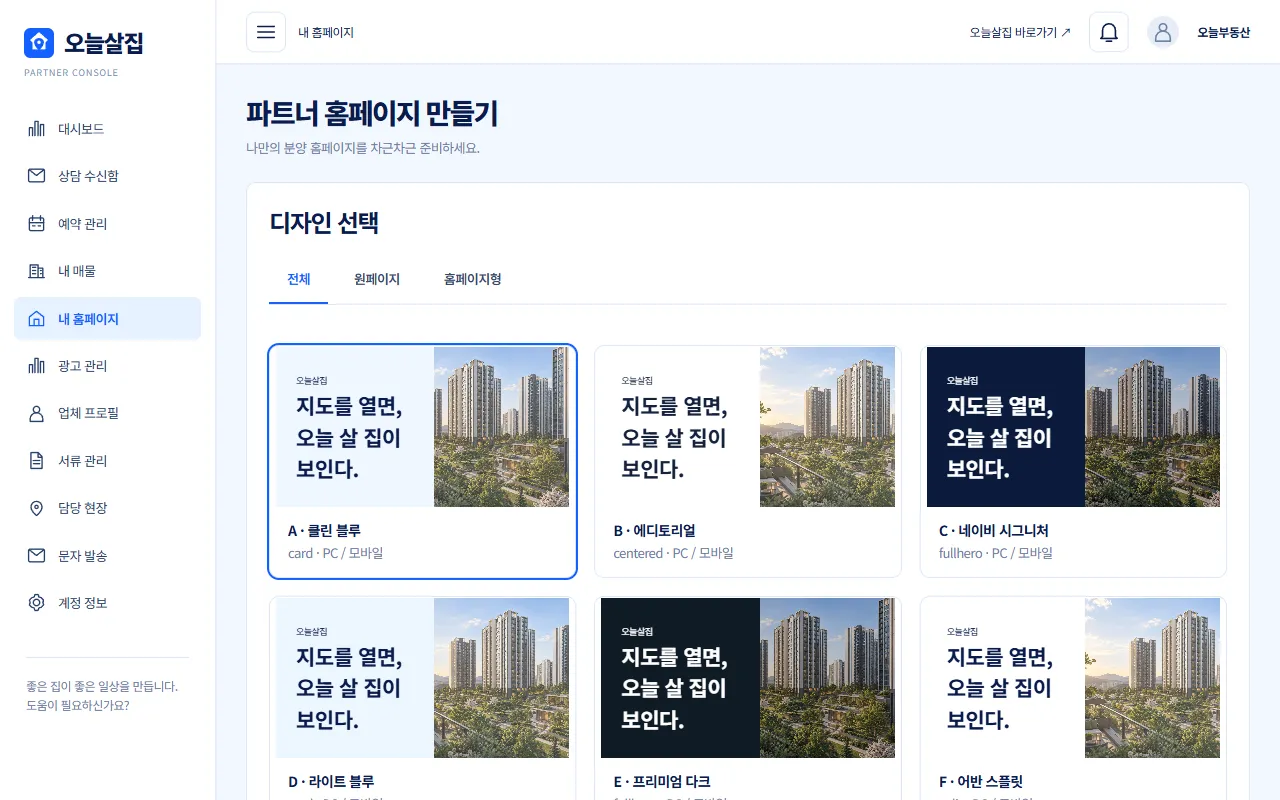Go to 상담 수신함 menu
Image resolution: width=1280 pixels, height=800 pixels.
[107, 176]
